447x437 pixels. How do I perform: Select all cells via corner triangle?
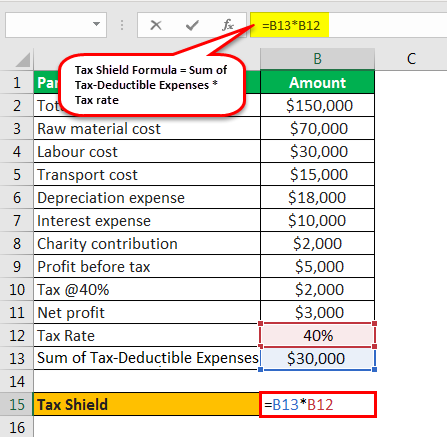pos(23,60)
